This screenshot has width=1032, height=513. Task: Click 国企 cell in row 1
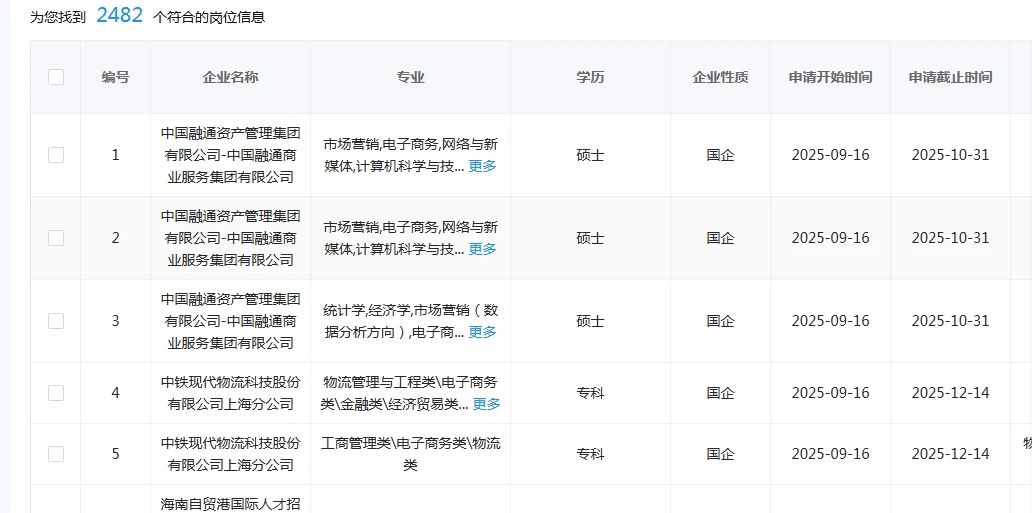coord(720,155)
